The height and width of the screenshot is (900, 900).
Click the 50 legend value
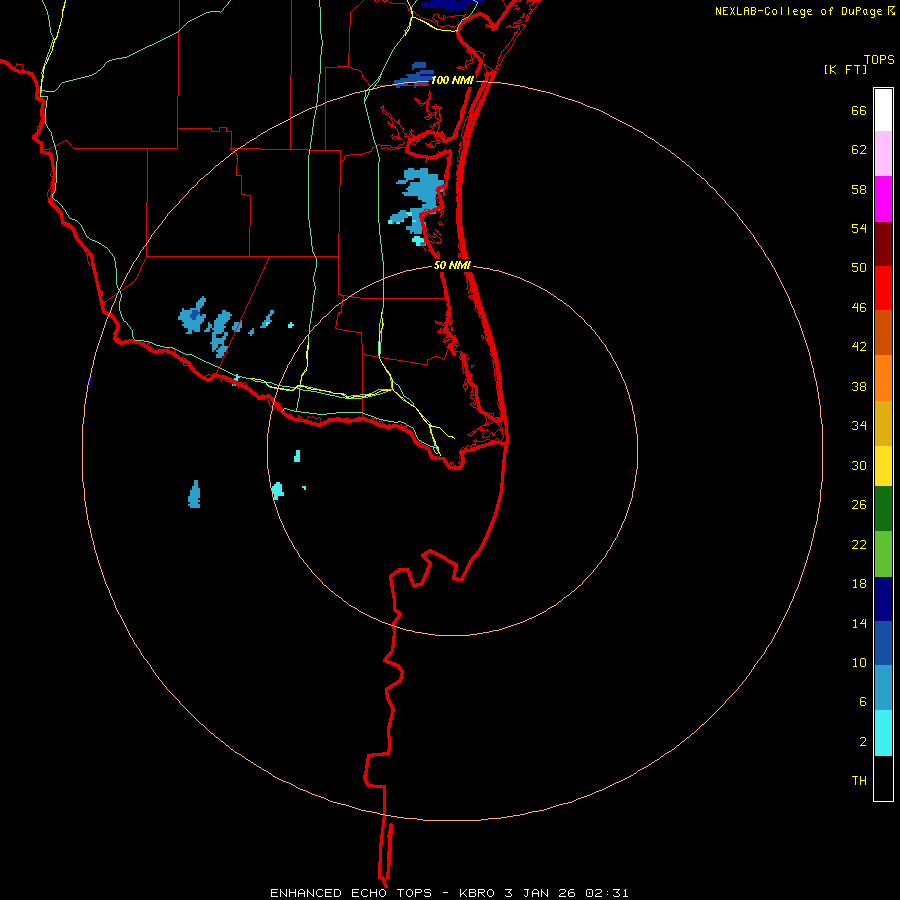859,268
